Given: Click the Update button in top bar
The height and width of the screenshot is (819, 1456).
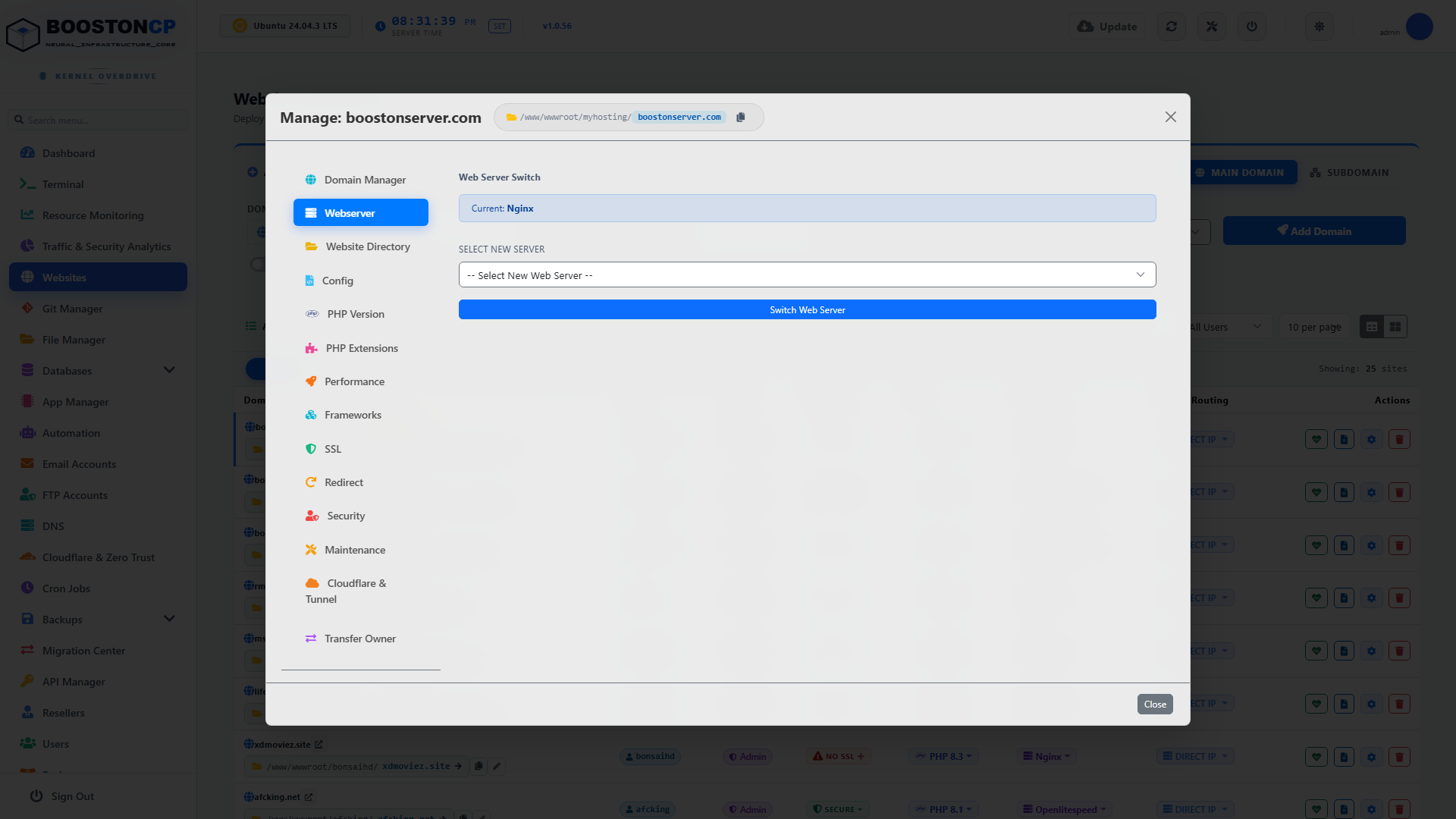Looking at the screenshot, I should (1107, 27).
